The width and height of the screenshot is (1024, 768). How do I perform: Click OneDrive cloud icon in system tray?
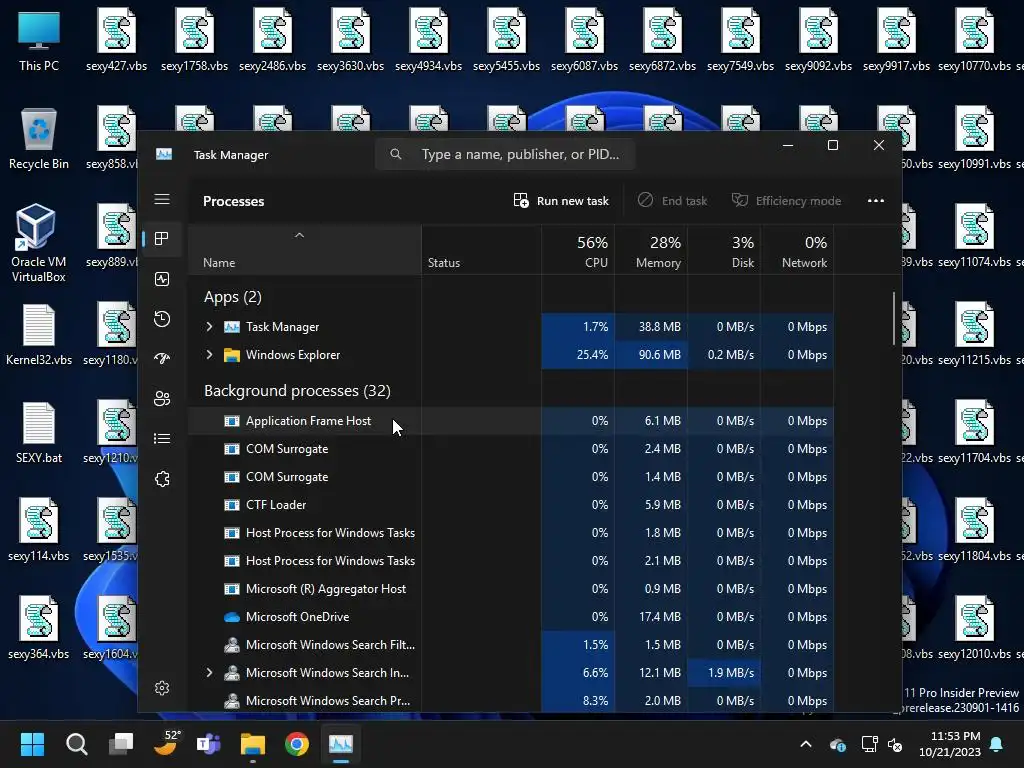click(838, 744)
